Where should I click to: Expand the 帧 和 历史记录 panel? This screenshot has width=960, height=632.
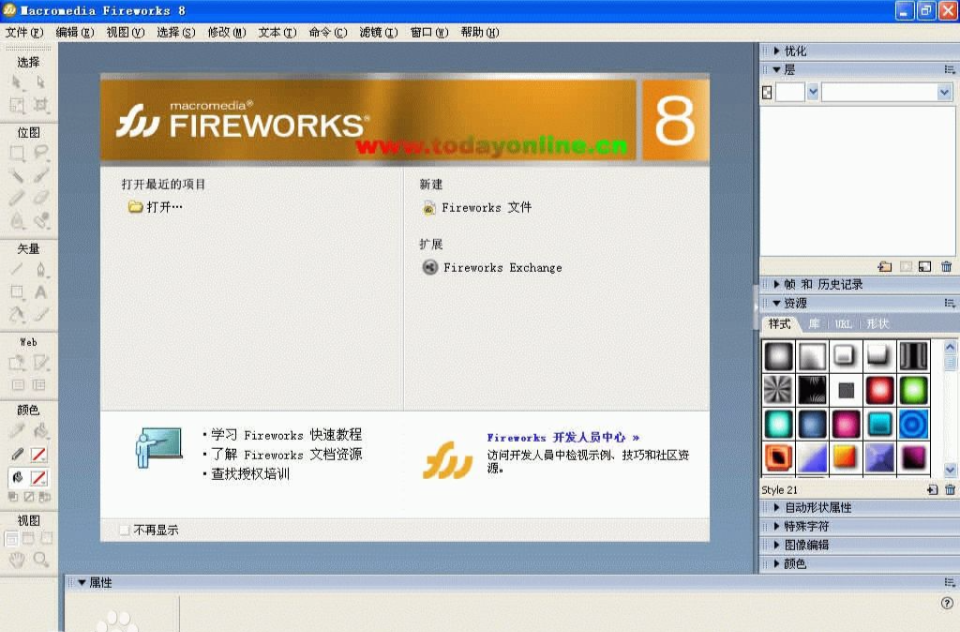point(777,284)
